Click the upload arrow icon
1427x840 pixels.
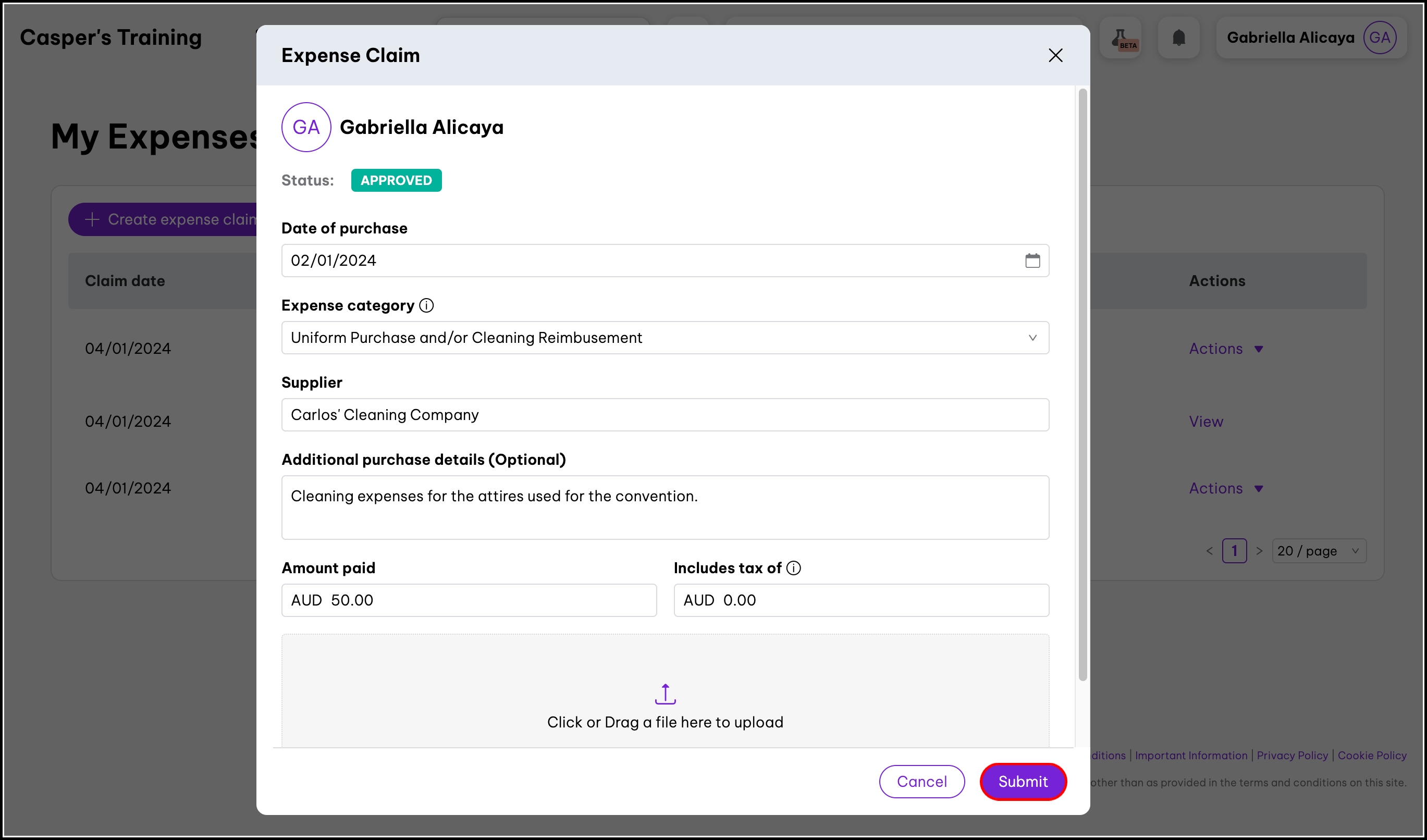pyautogui.click(x=665, y=694)
